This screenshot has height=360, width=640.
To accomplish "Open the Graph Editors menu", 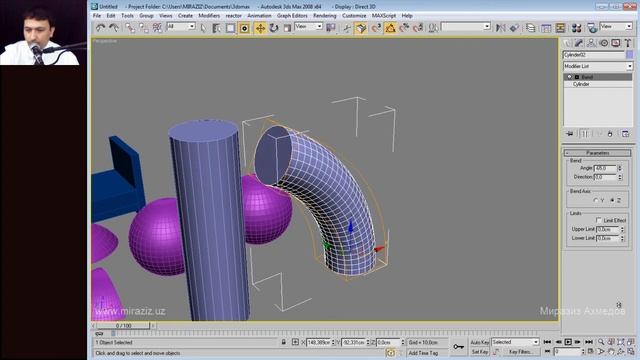I will (x=292, y=16).
